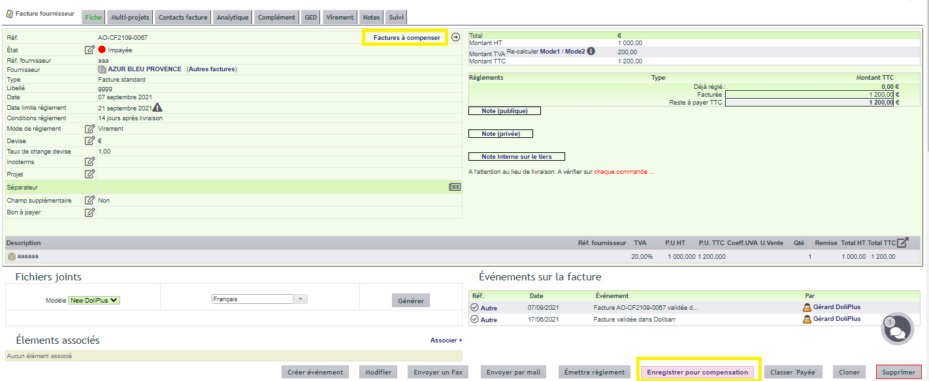Open the Modèle New DoliPlus dropdown
Image resolution: width=929 pixels, height=381 pixels.
[94, 300]
